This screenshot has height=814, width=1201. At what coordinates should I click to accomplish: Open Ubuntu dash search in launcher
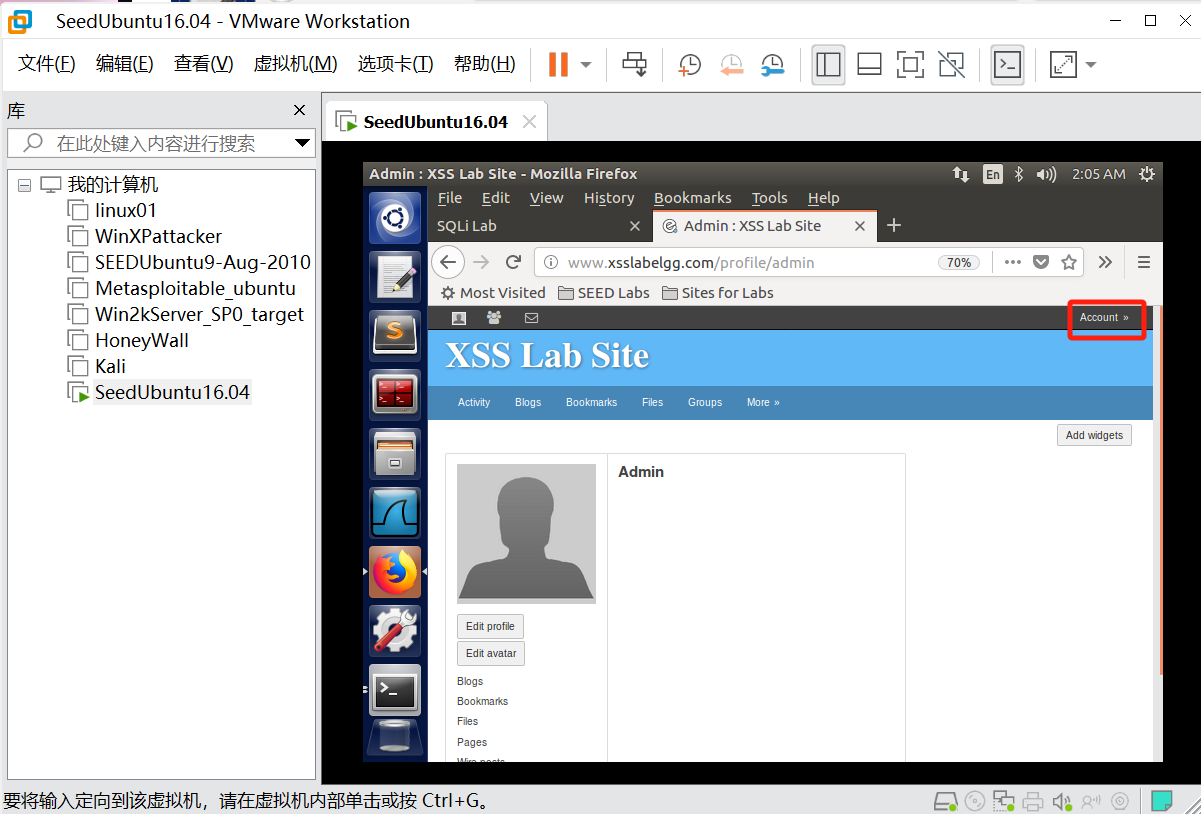point(395,218)
